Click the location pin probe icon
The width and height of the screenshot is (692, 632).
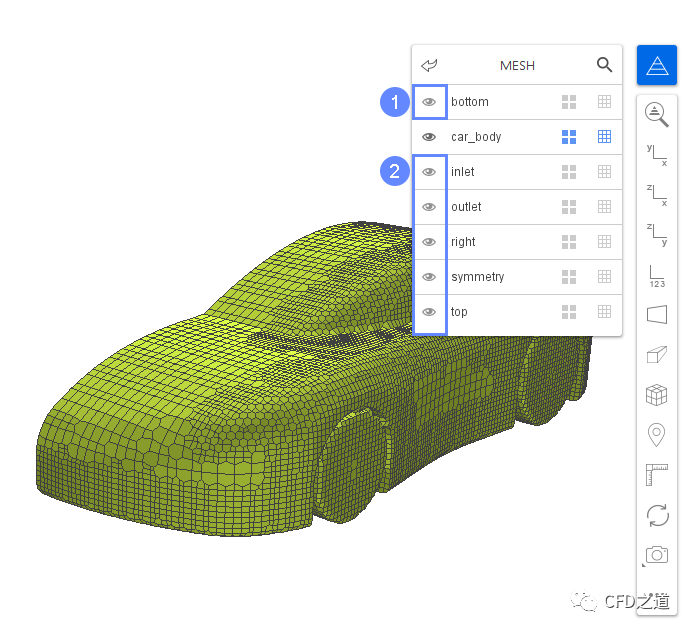point(656,435)
